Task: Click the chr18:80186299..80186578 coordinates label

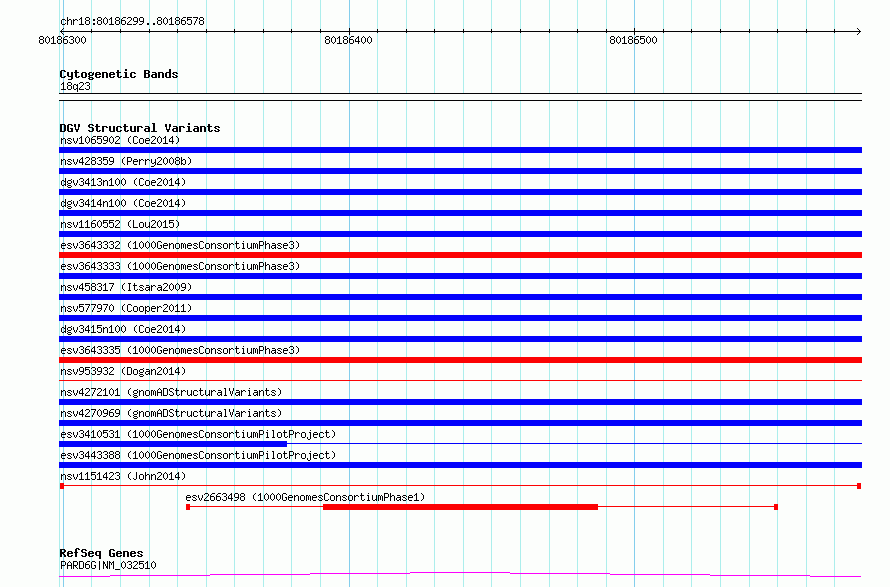Action: (x=132, y=21)
